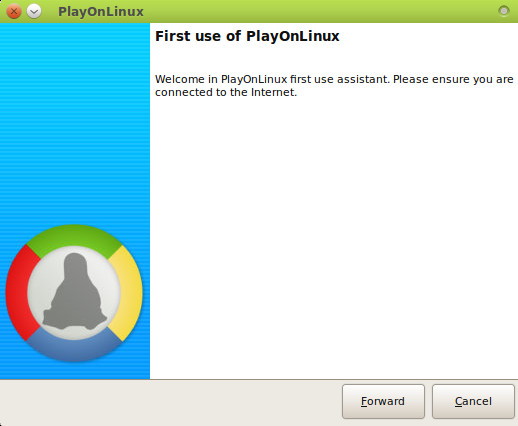Click 'first use assistant' phrase in welcome text

point(339,79)
